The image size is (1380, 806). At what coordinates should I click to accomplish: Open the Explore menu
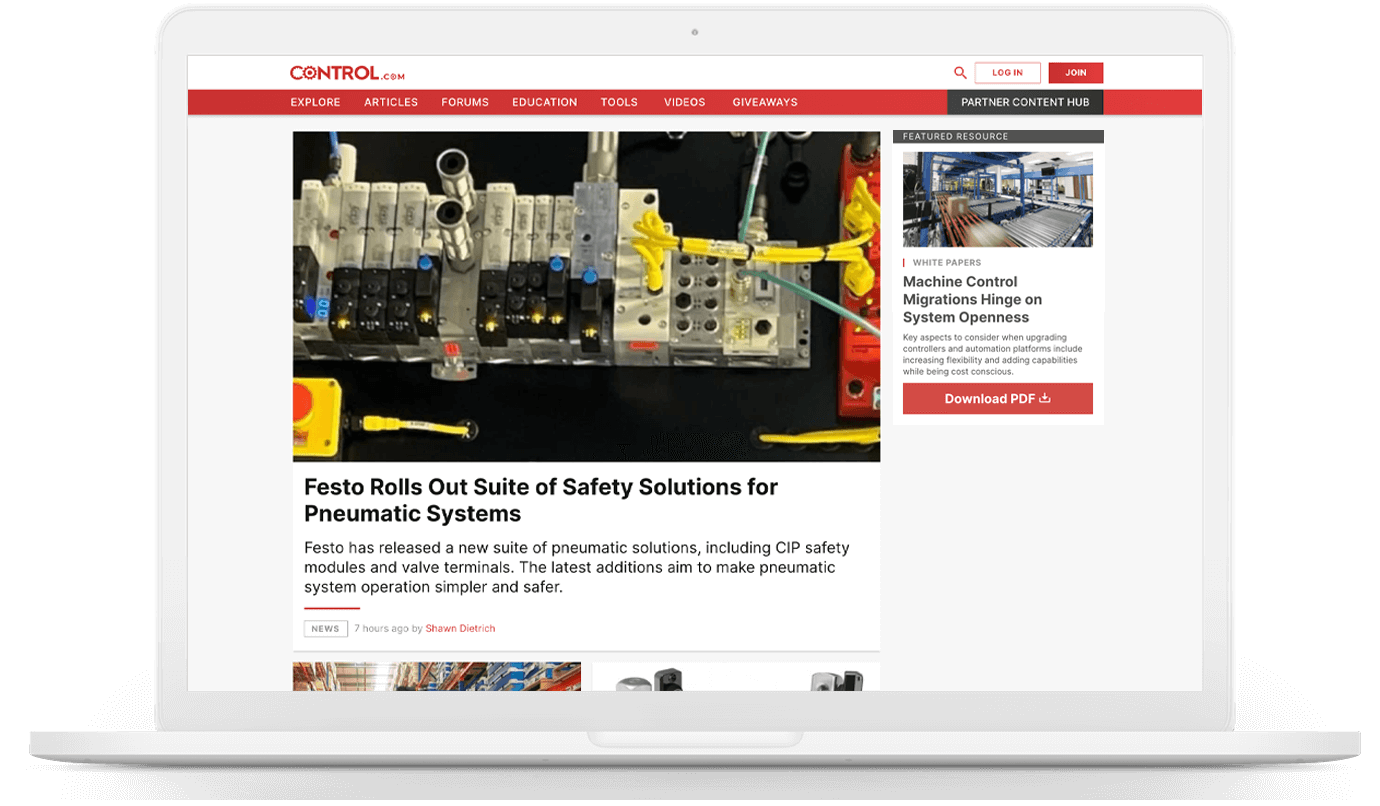tap(315, 102)
